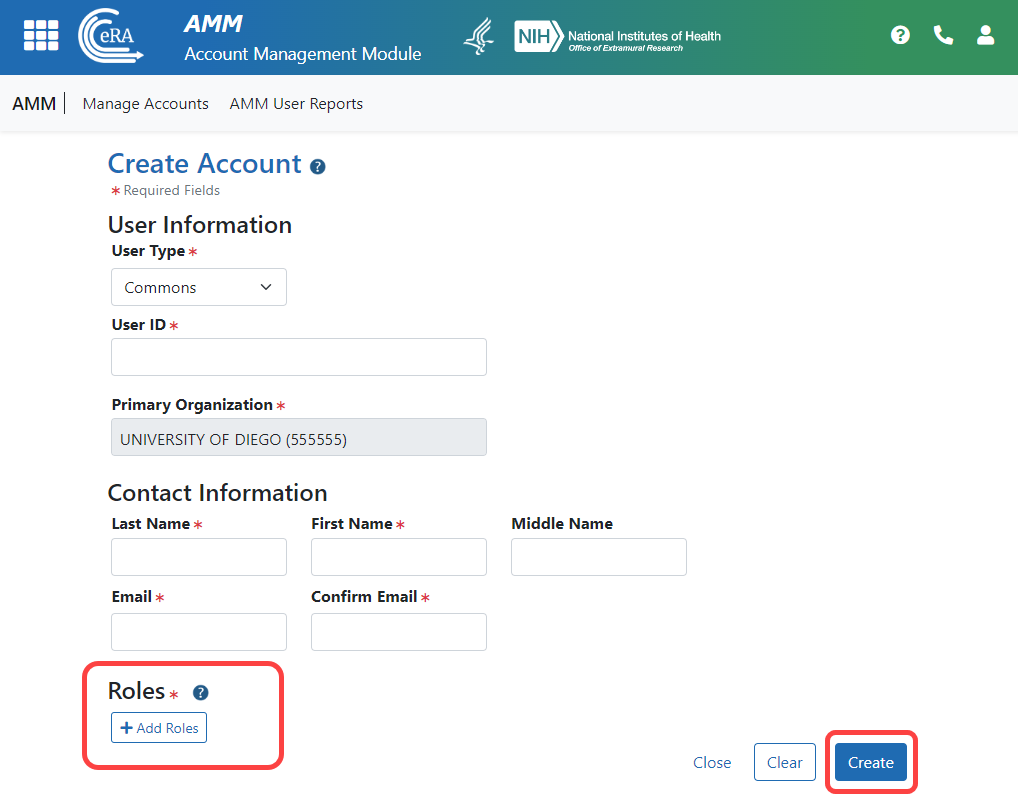Click the Close link
Screen dimensions: 1018x794
pos(712,762)
